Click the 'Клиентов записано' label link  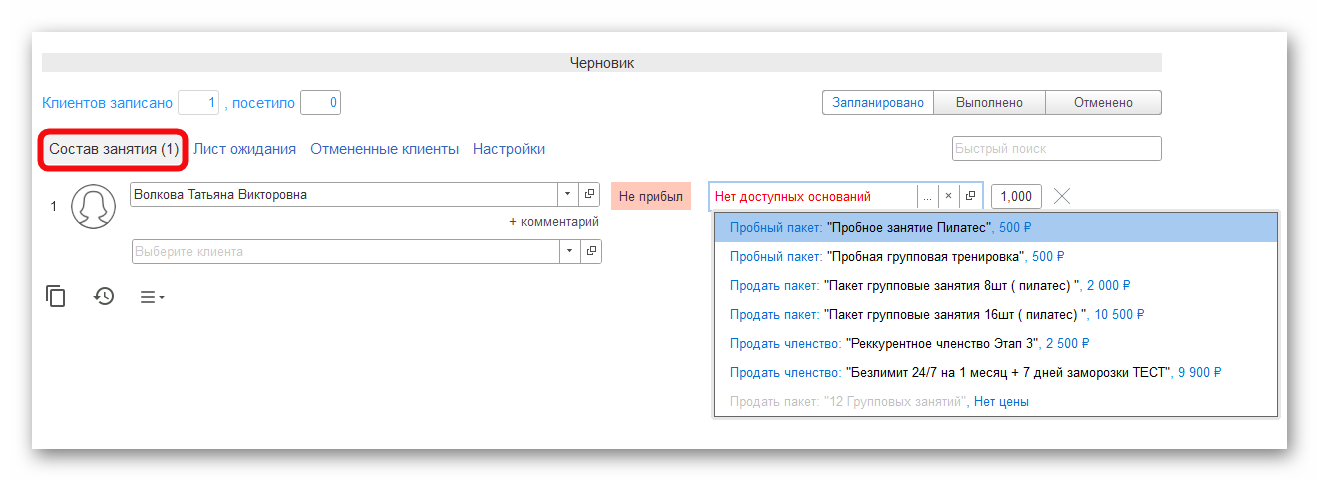[x=107, y=103]
